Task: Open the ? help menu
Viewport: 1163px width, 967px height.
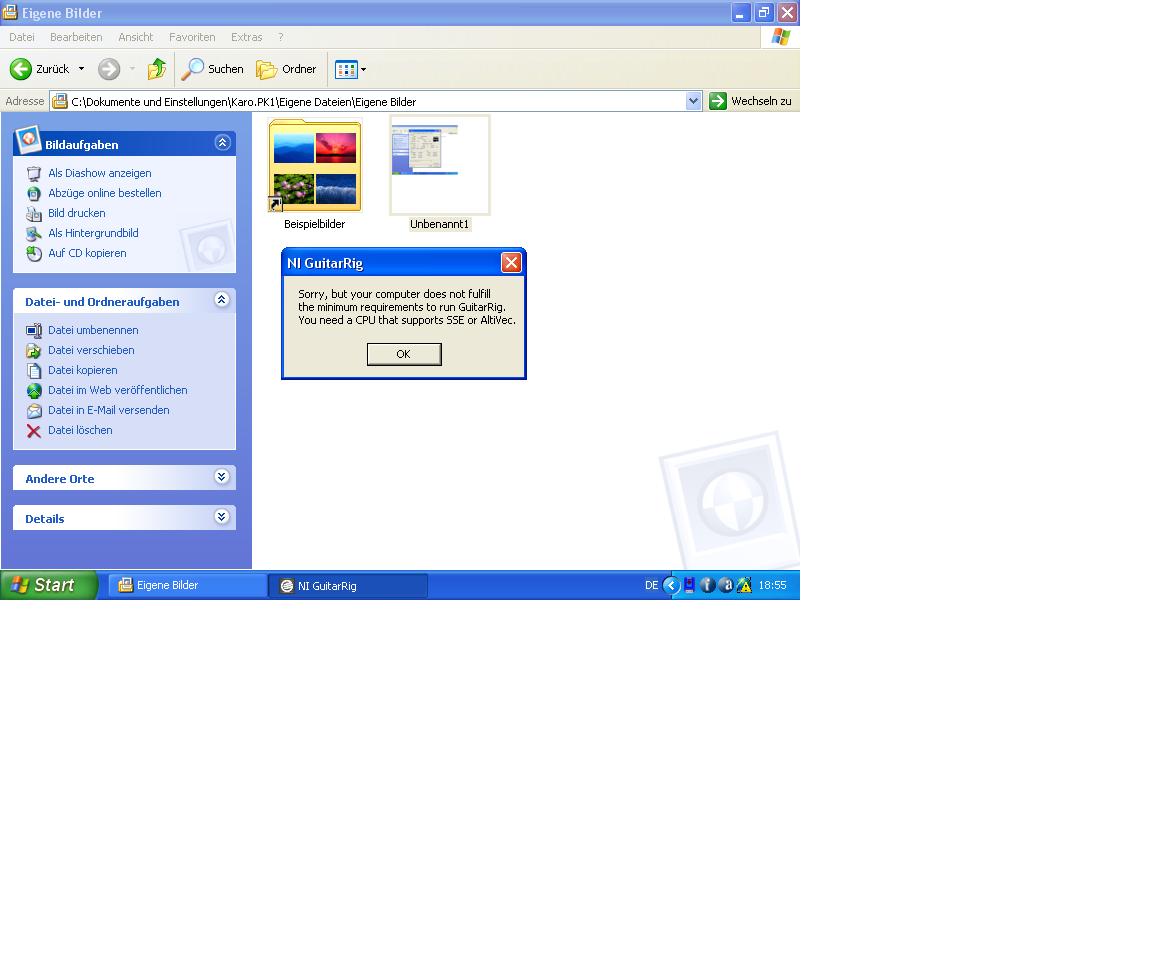Action: [280, 37]
